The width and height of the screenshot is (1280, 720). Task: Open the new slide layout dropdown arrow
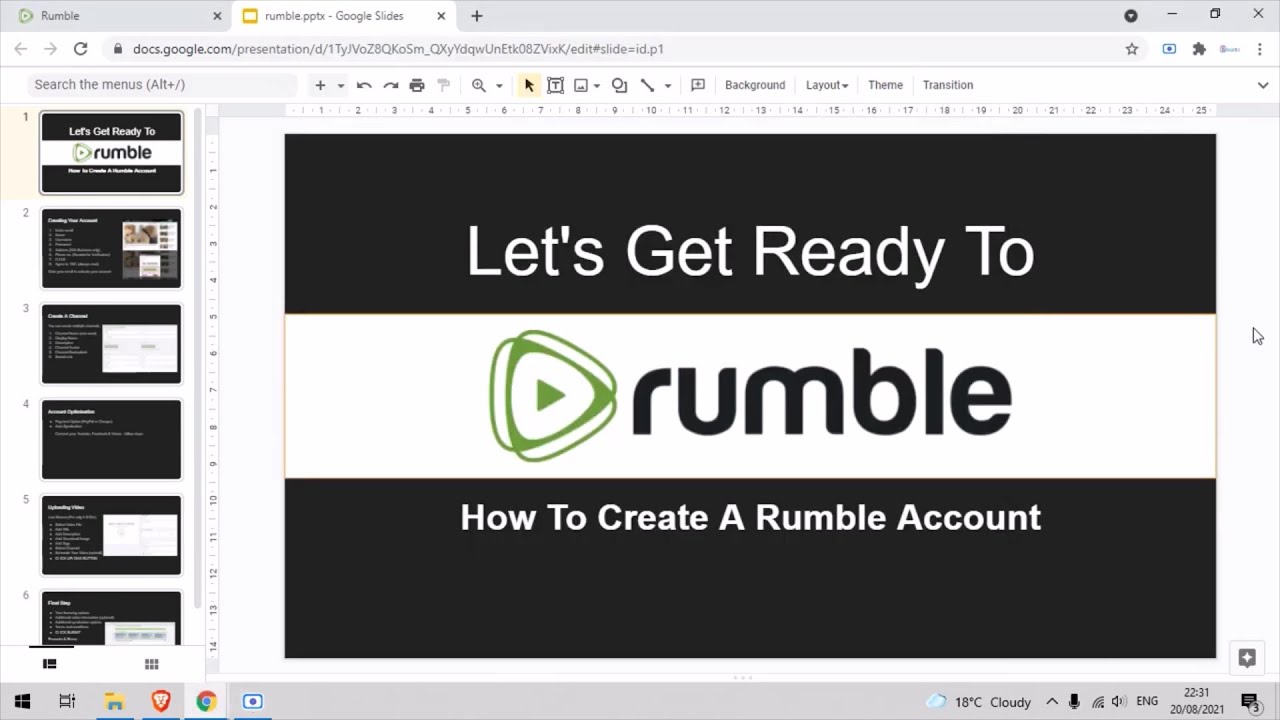341,86
